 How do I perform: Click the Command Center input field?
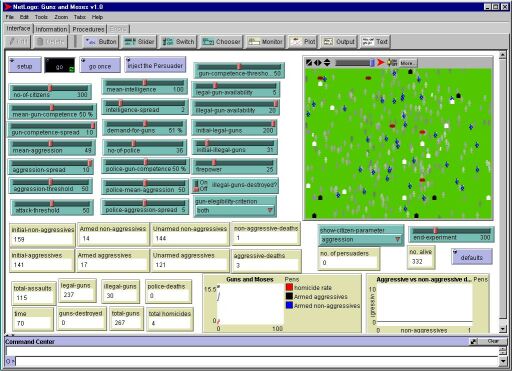pos(257,361)
